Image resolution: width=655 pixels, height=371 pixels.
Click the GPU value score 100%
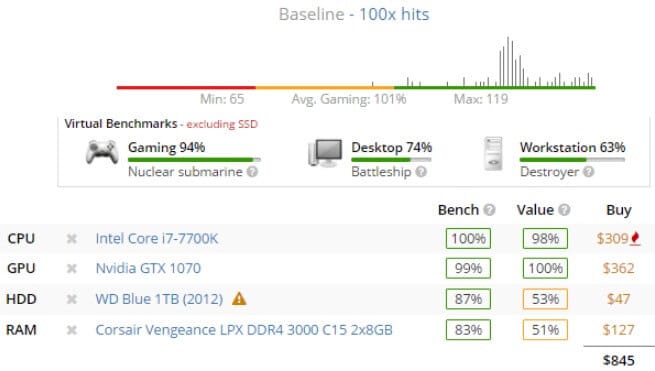click(545, 268)
